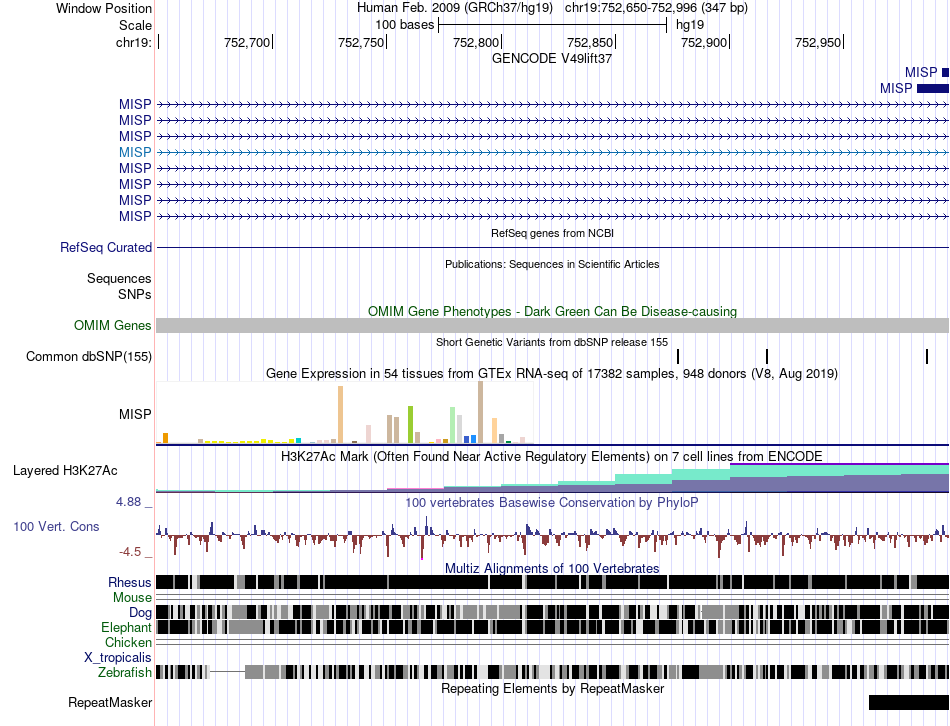Image resolution: width=950 pixels, height=726 pixels.
Task: Click the SNPs track label
Action: 135,295
